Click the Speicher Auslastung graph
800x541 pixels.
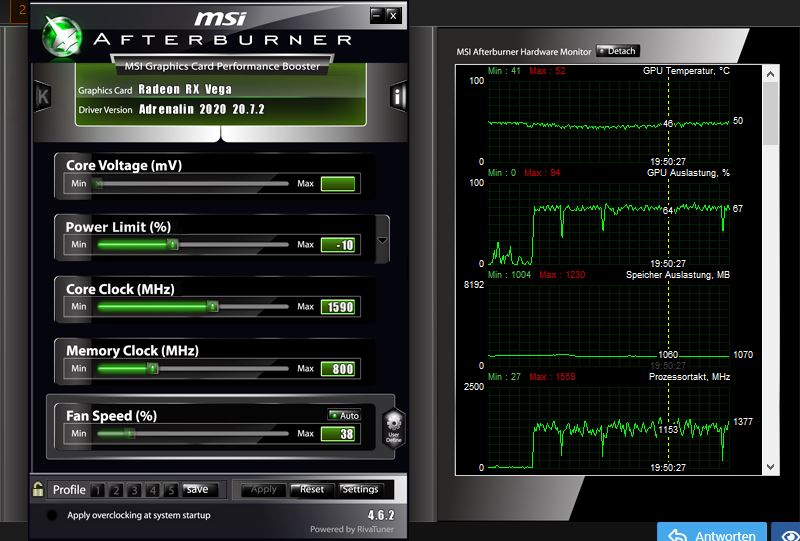point(609,325)
